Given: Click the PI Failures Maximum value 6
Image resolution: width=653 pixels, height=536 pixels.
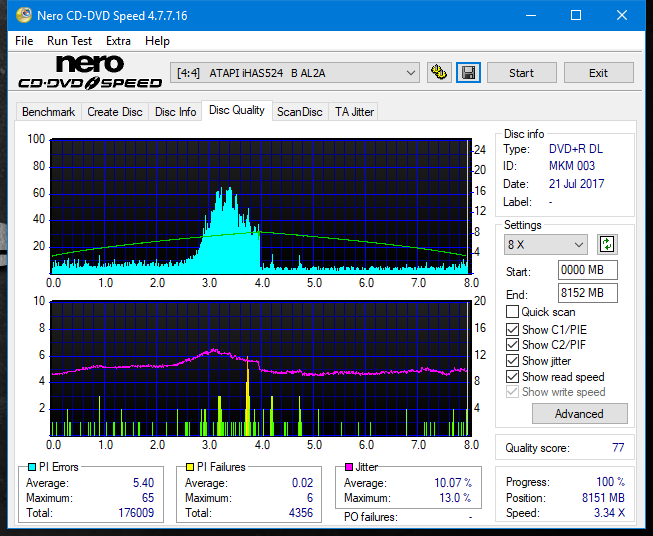Looking at the screenshot, I should 310,498.
